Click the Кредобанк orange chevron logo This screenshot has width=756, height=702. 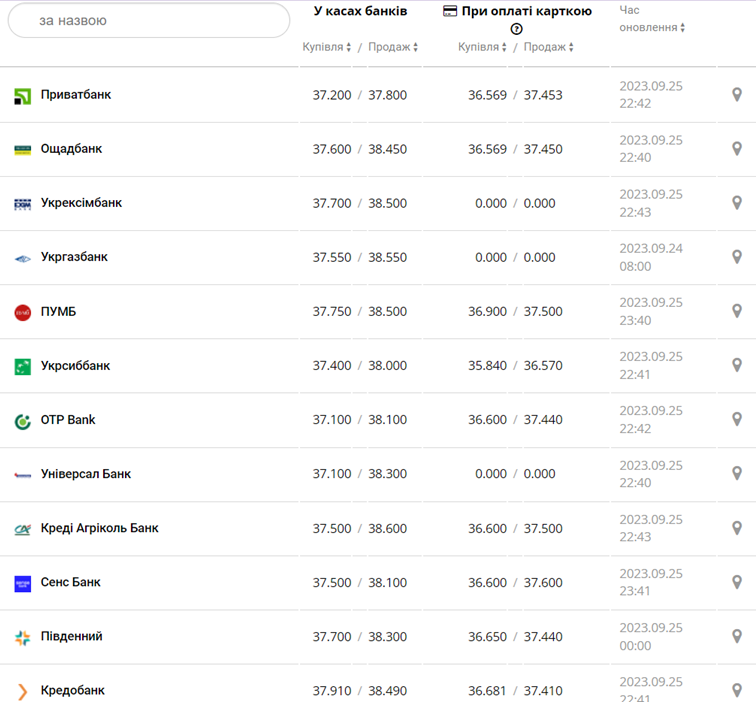[x=22, y=691]
